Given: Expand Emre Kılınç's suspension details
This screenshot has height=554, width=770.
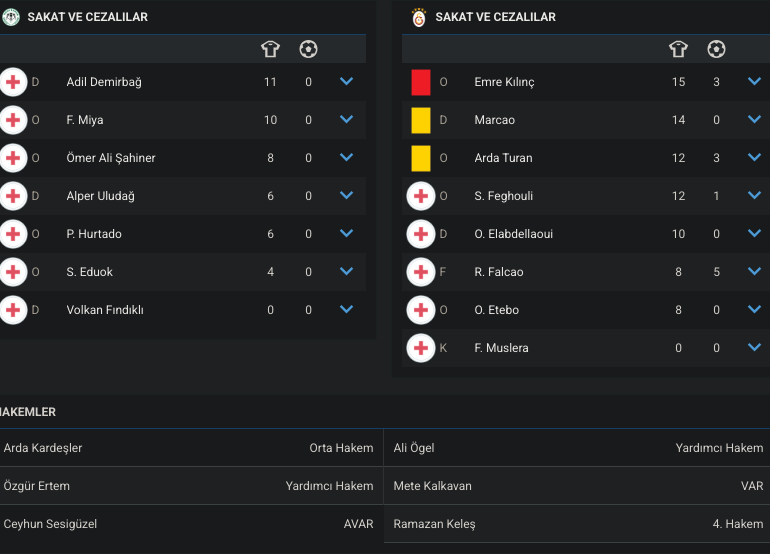Looking at the screenshot, I should [754, 81].
